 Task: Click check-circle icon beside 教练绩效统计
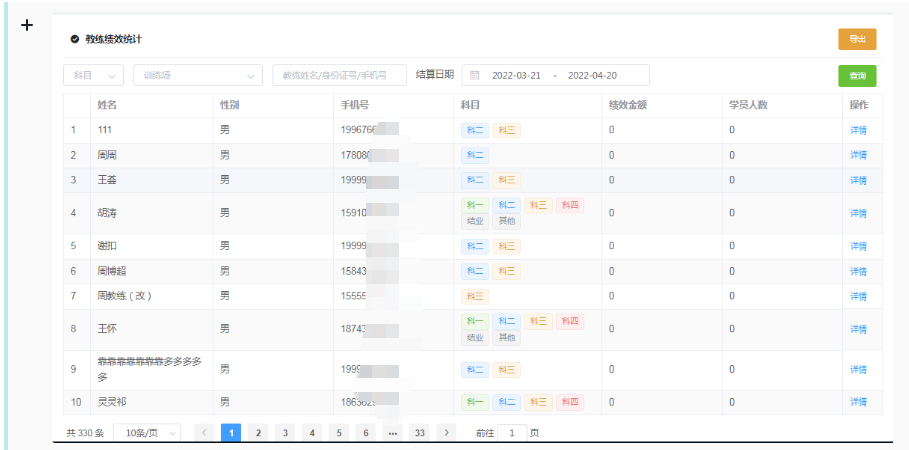tap(75, 39)
